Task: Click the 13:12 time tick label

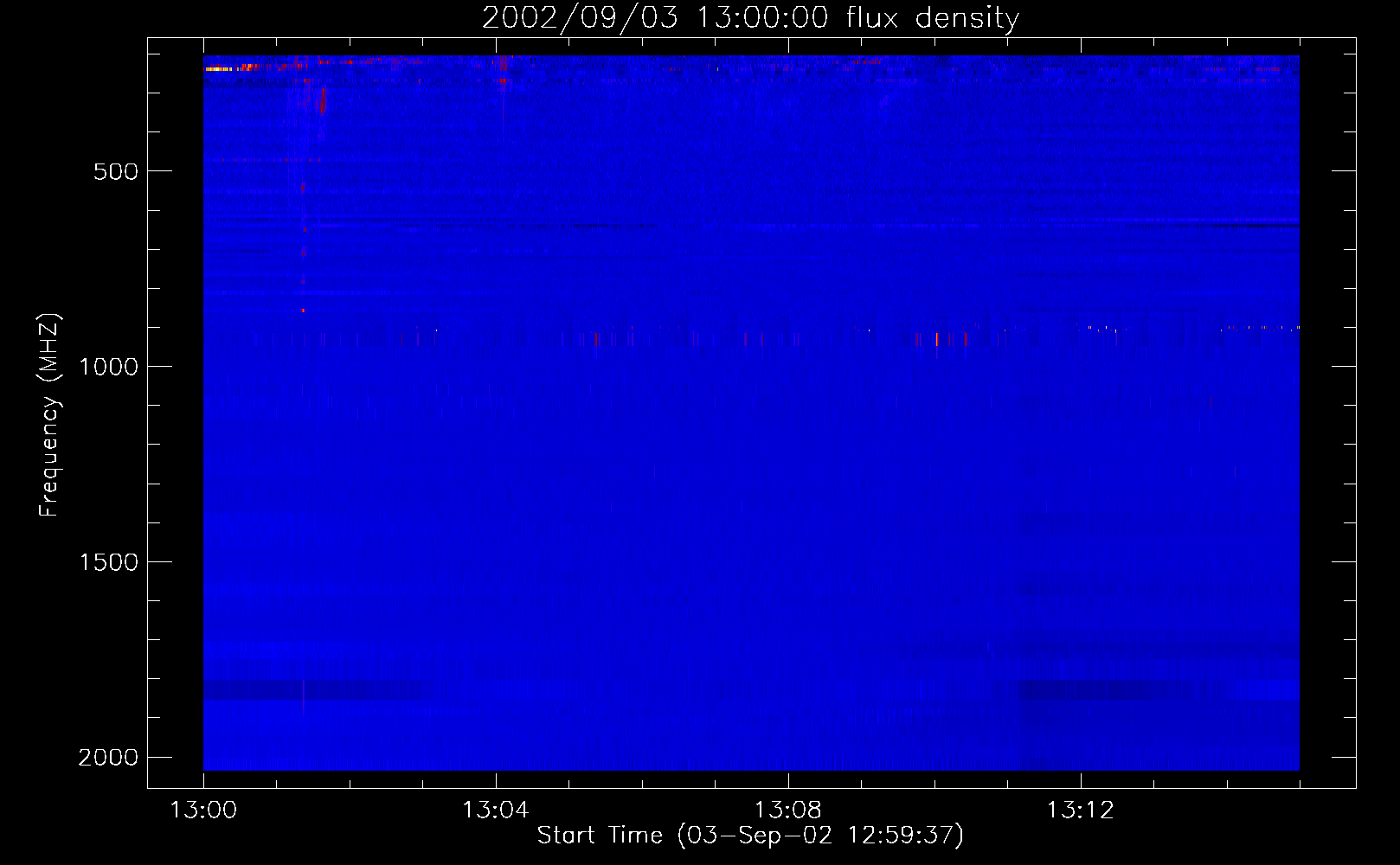Action: pyautogui.click(x=1081, y=811)
